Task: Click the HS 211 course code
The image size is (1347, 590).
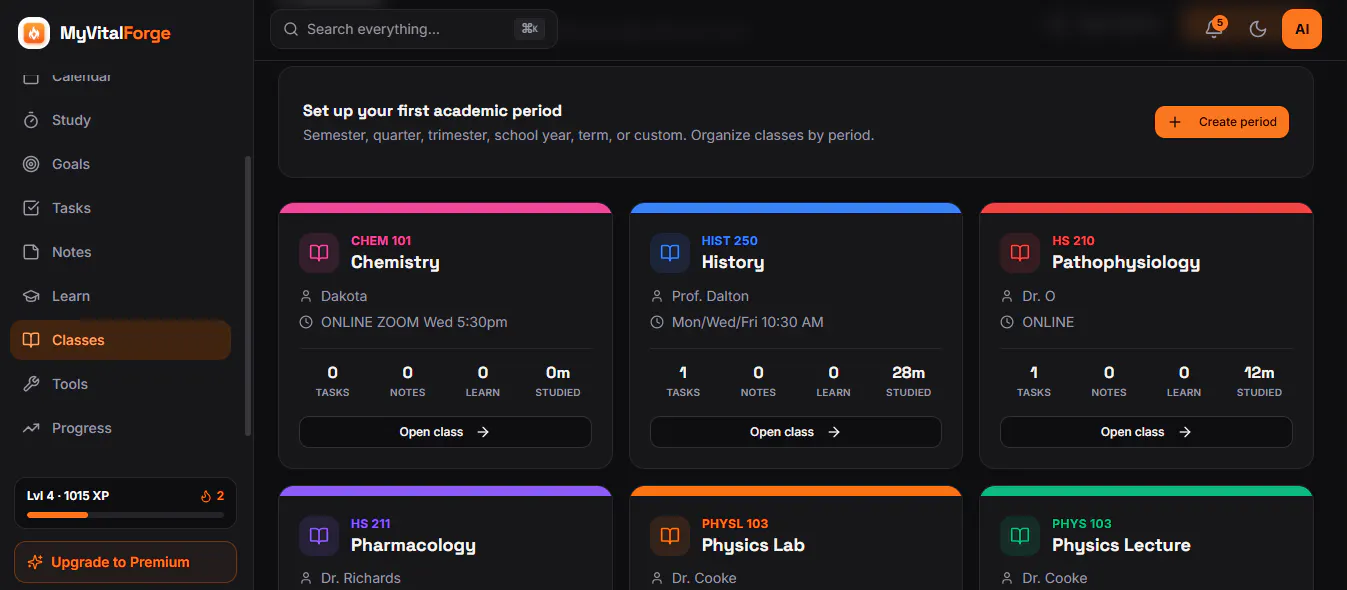Action: [371, 524]
